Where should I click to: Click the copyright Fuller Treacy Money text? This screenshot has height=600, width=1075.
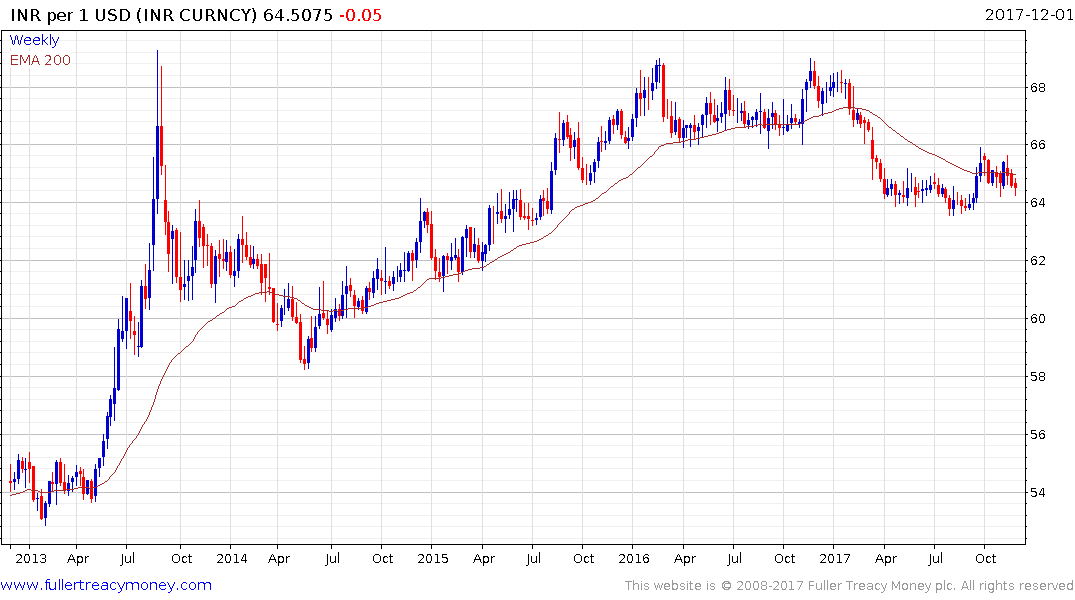click(x=849, y=586)
